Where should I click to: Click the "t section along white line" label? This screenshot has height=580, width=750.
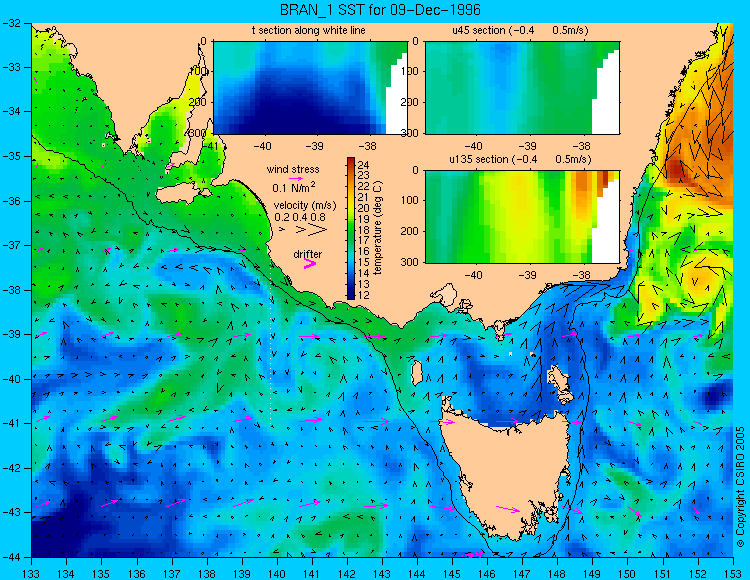coord(309,31)
